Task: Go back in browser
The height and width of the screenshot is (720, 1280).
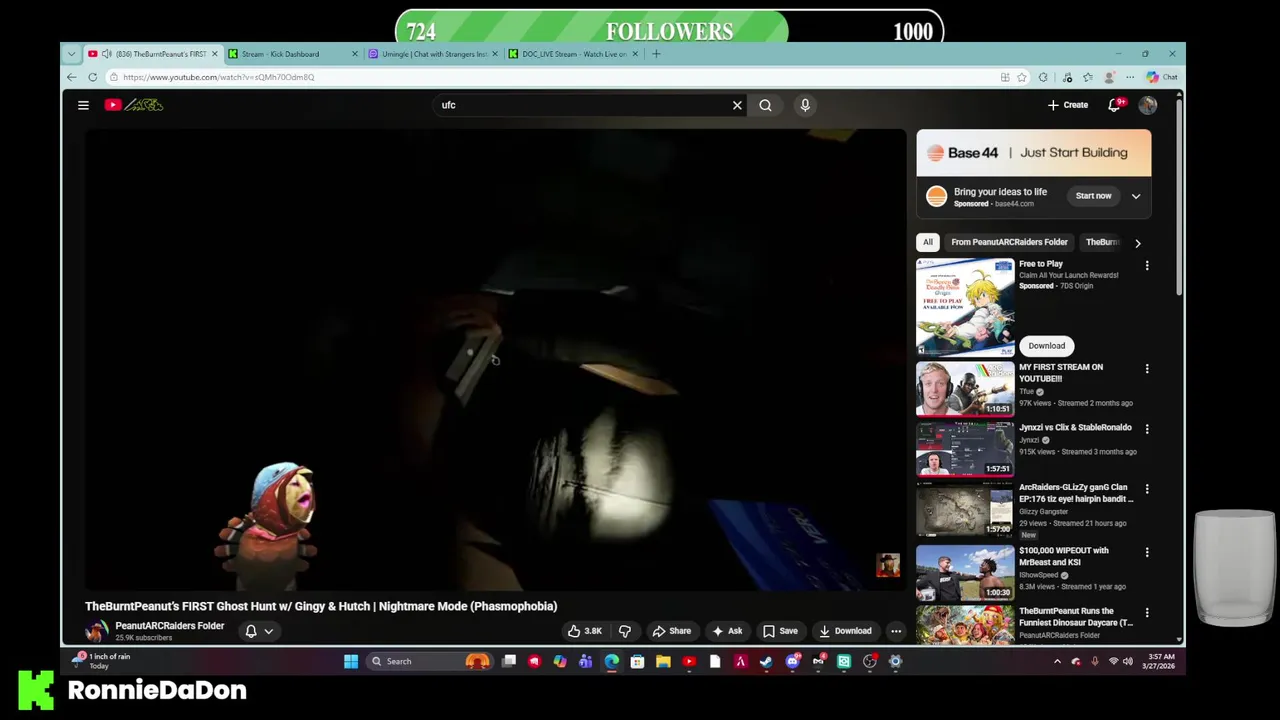Action: [x=72, y=77]
